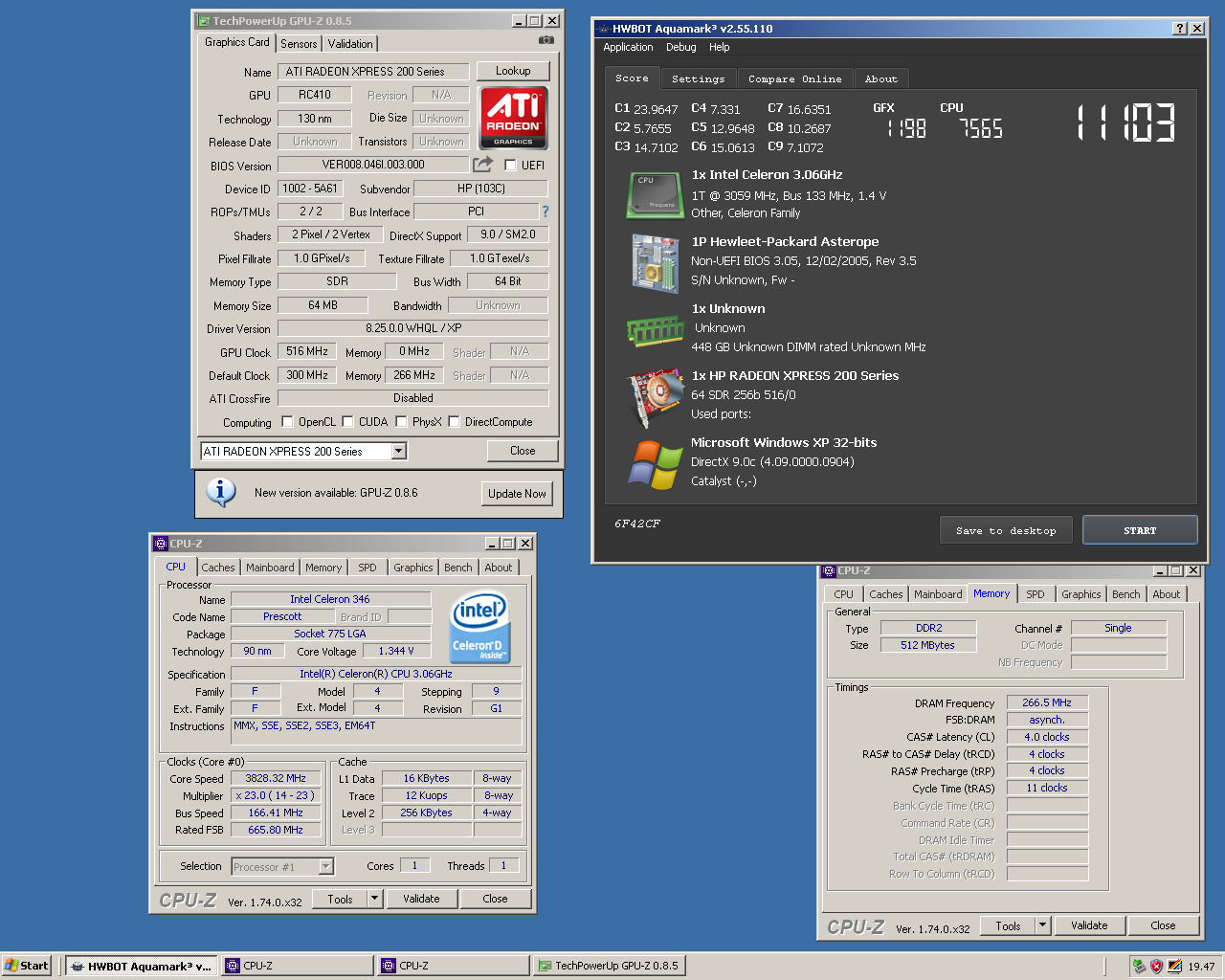Click the info icon in GPU-Z update notice

click(221, 492)
